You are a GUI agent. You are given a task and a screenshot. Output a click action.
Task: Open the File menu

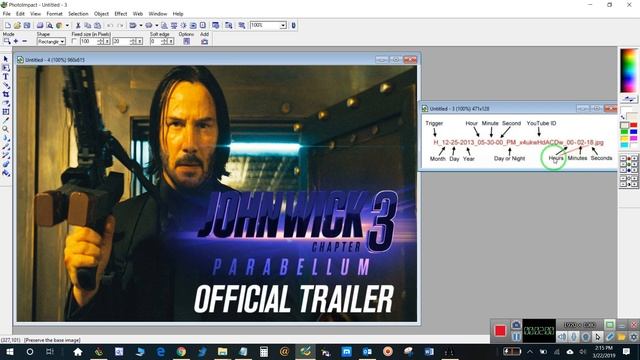(x=7, y=14)
